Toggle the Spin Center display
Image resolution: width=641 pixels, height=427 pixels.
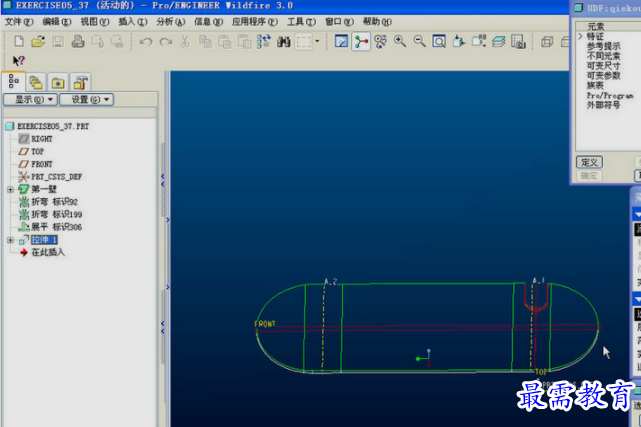(x=361, y=41)
